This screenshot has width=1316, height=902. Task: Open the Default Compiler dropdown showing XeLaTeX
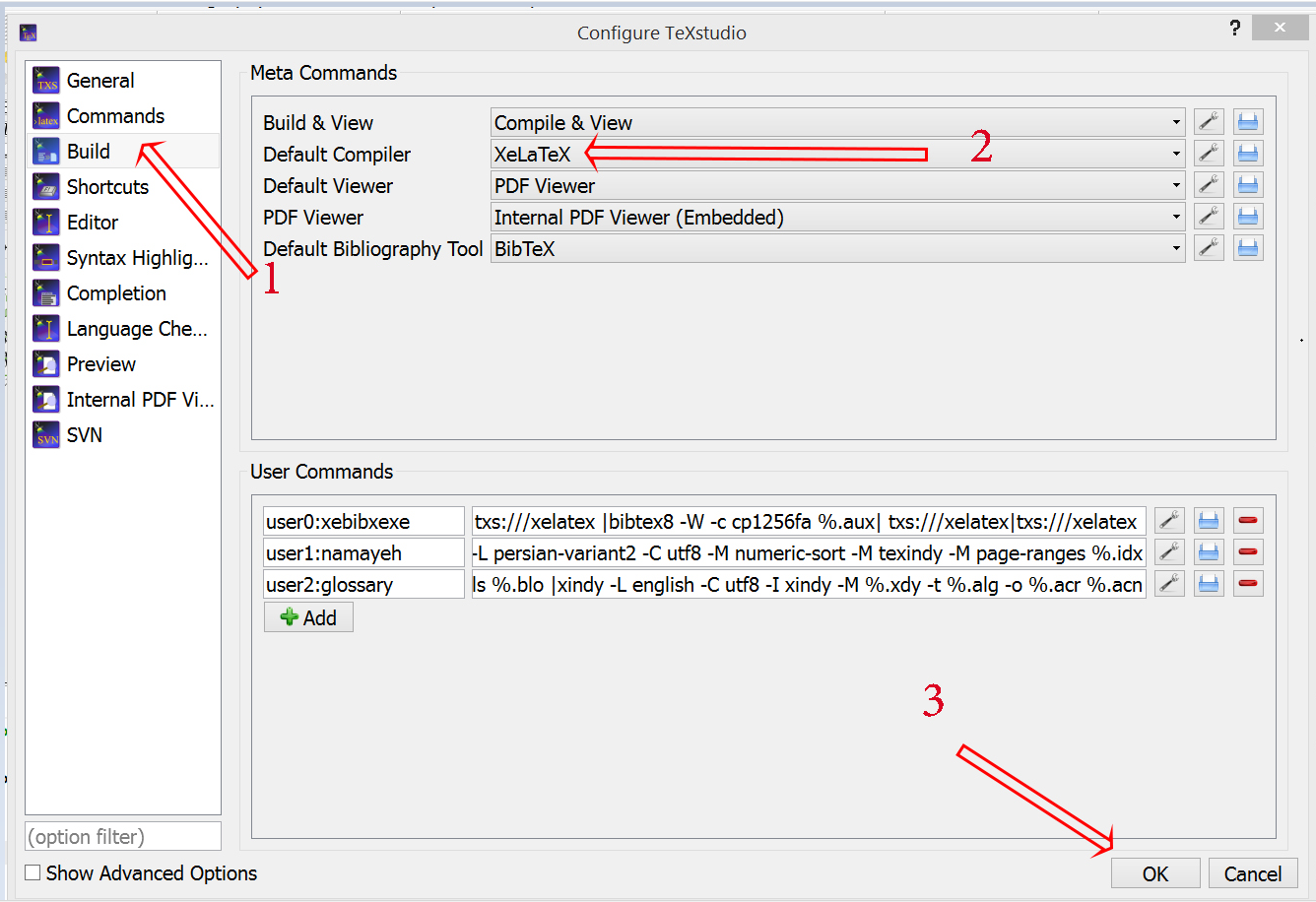(x=839, y=154)
